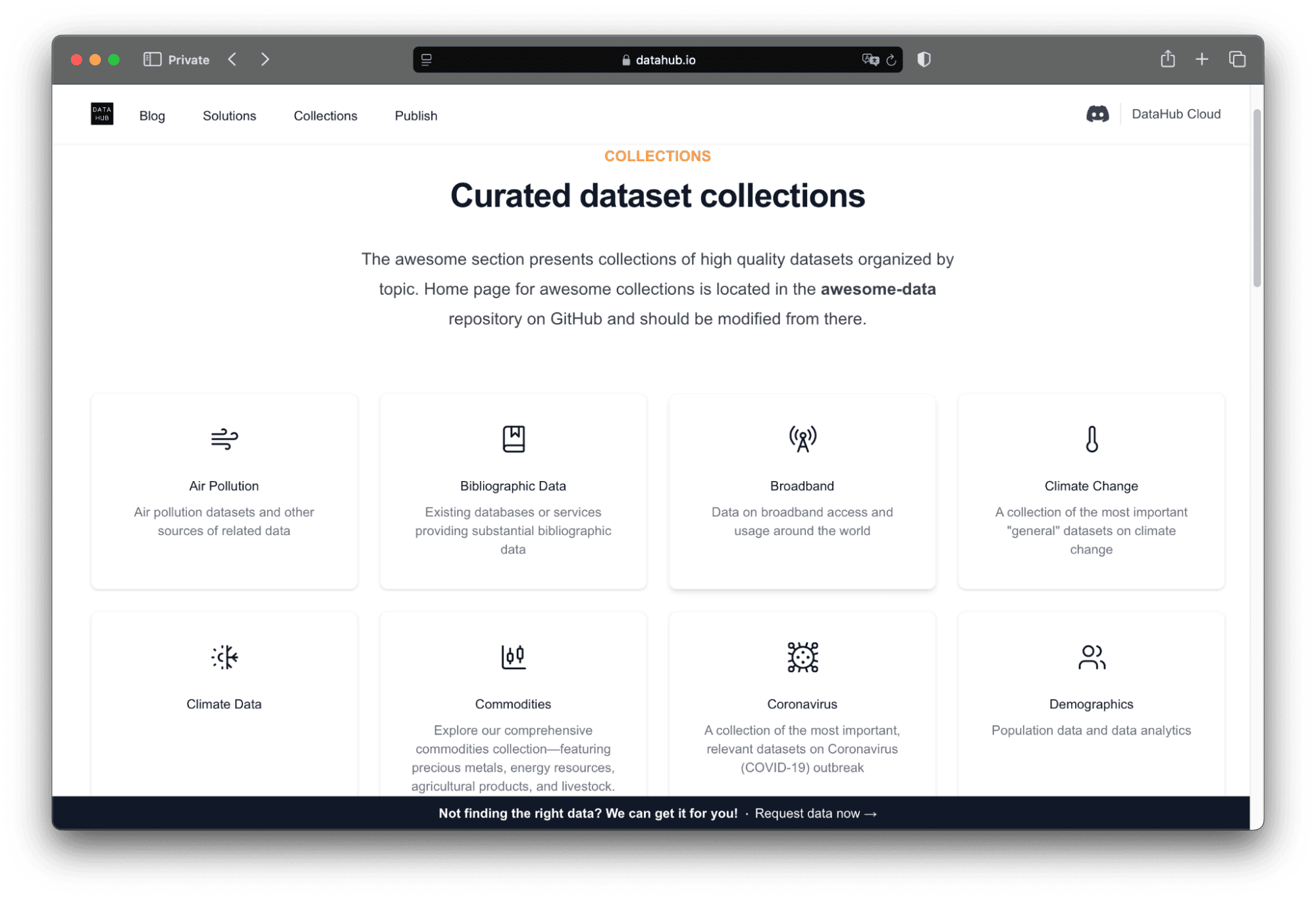This screenshot has width=1316, height=899.
Task: Open the Solutions menu
Action: point(229,116)
